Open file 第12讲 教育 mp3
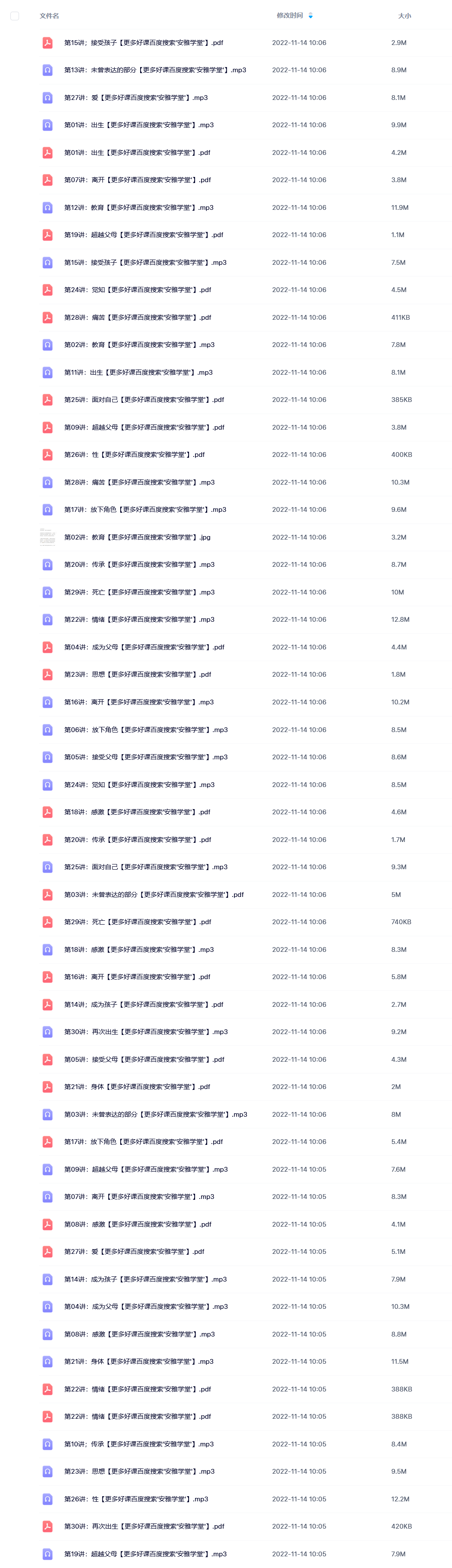 (139, 208)
